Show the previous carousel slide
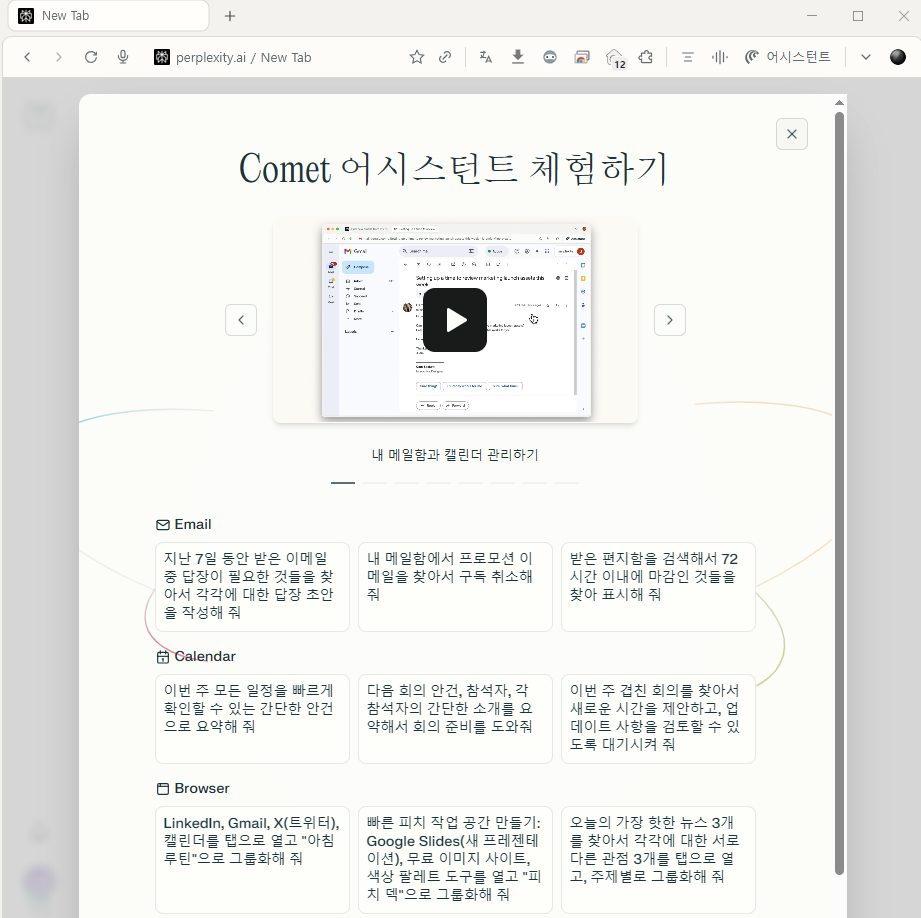 (x=241, y=320)
